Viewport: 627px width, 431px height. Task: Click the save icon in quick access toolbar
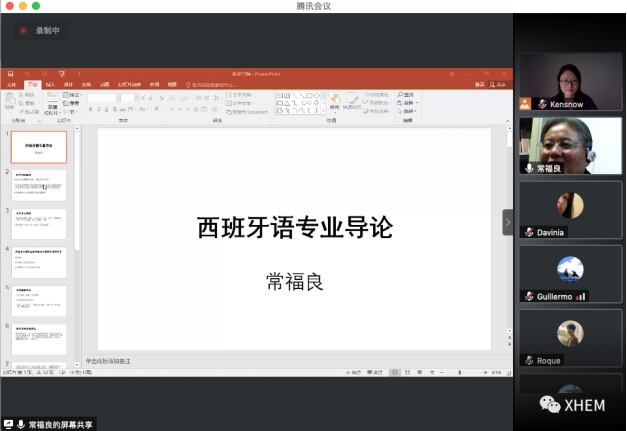(10, 73)
